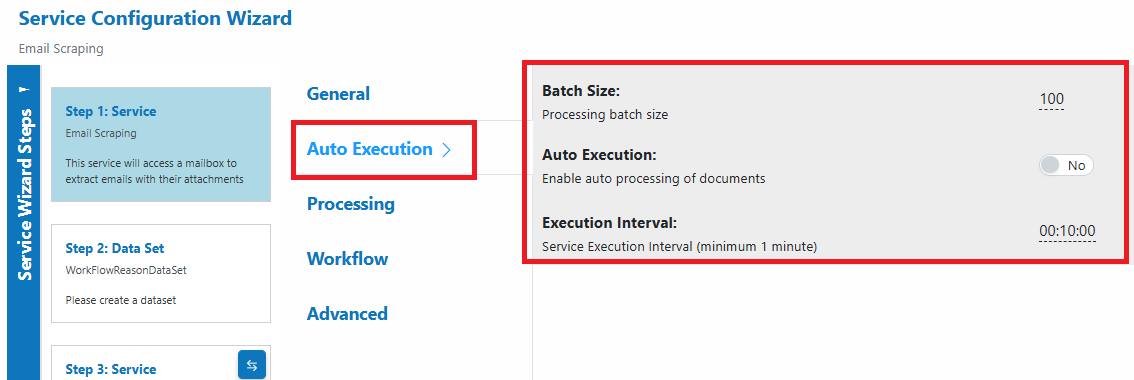
Task: Select the Step 3: Service card
Action: coord(161,363)
